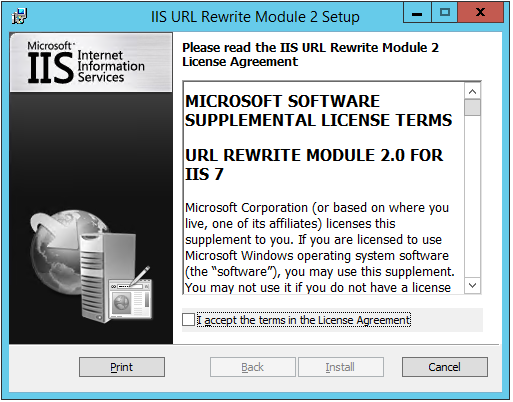Image resolution: width=513 pixels, height=402 pixels.
Task: Click the 'URL REWRITE MODULE 2.0 FOR IIS 7' heading
Action: [x=314, y=165]
